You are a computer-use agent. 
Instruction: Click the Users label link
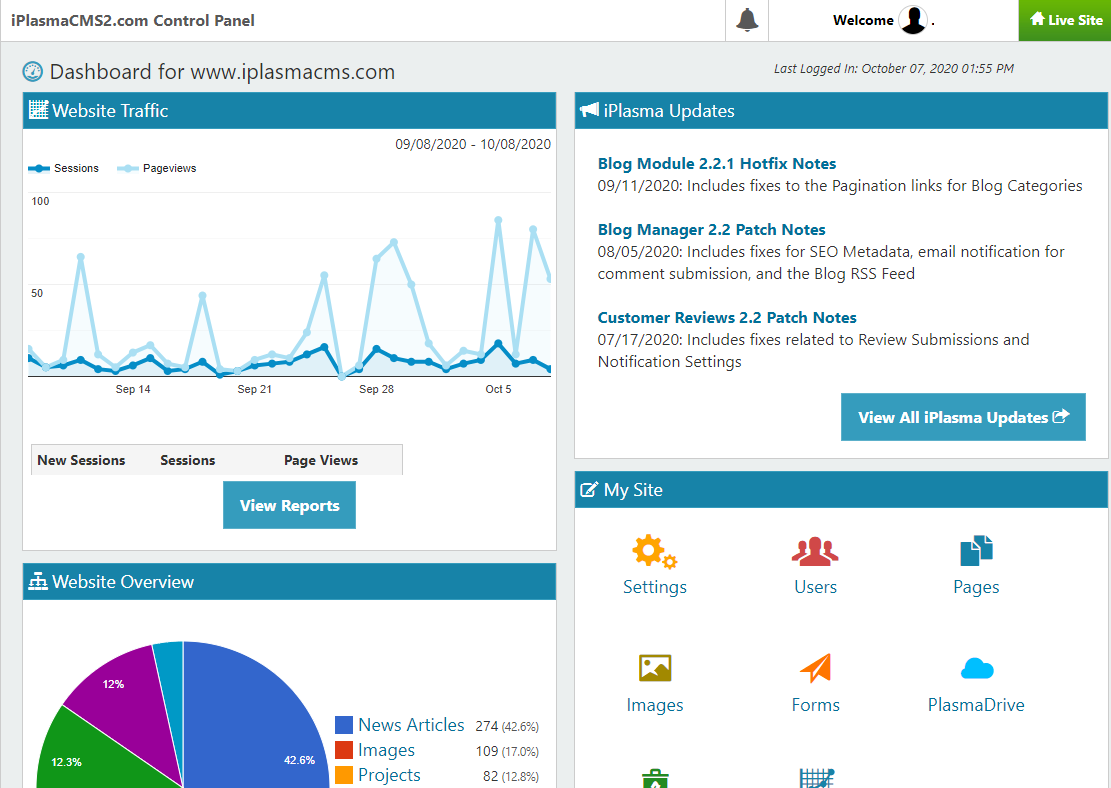click(816, 587)
